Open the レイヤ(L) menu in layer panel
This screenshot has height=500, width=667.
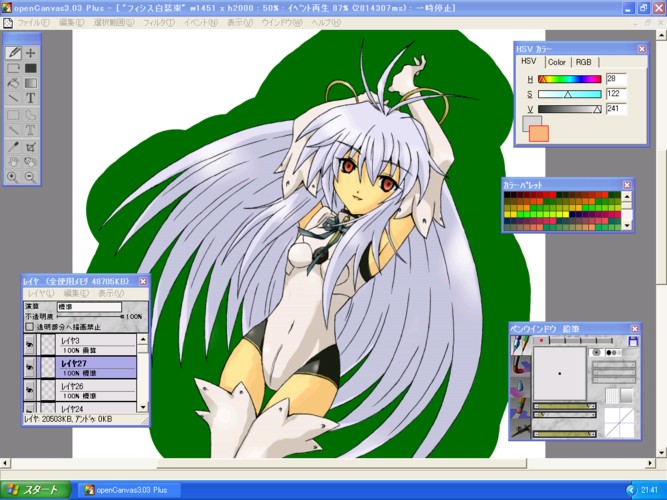pyautogui.click(x=41, y=293)
